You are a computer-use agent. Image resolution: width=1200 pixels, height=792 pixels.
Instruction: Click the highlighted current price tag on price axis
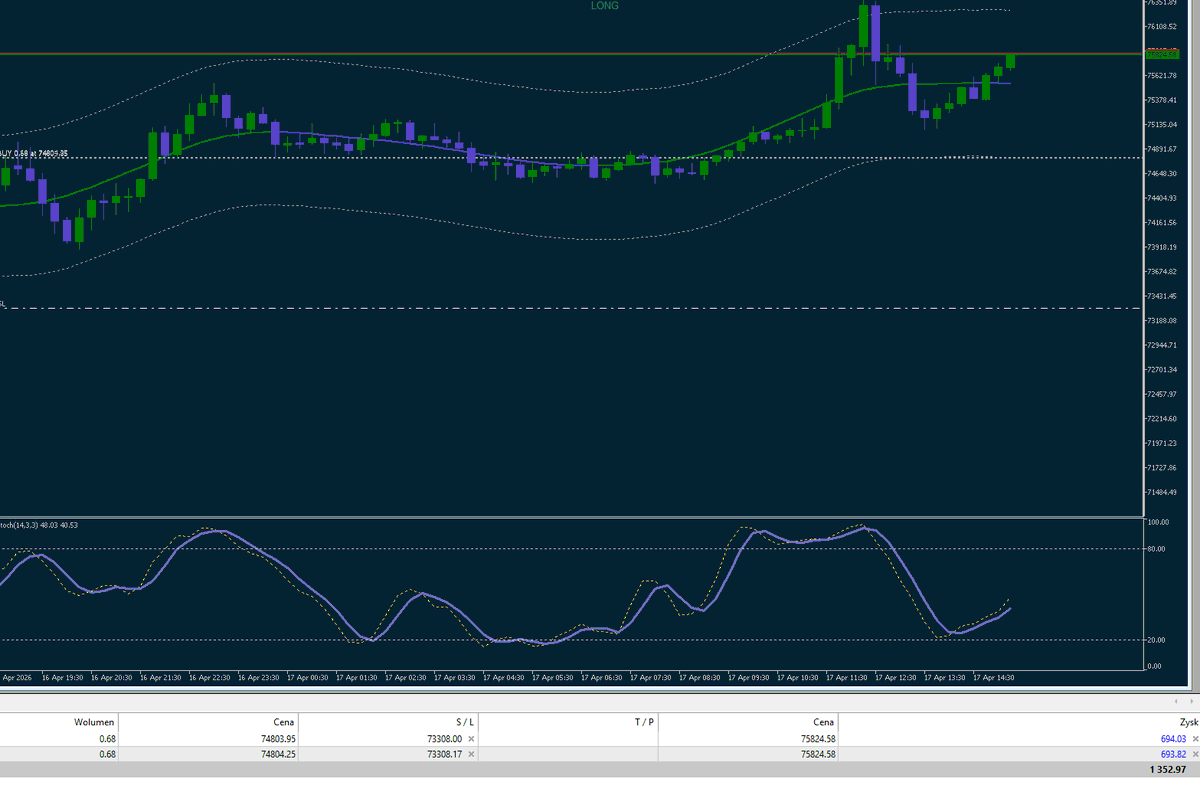click(x=1163, y=56)
